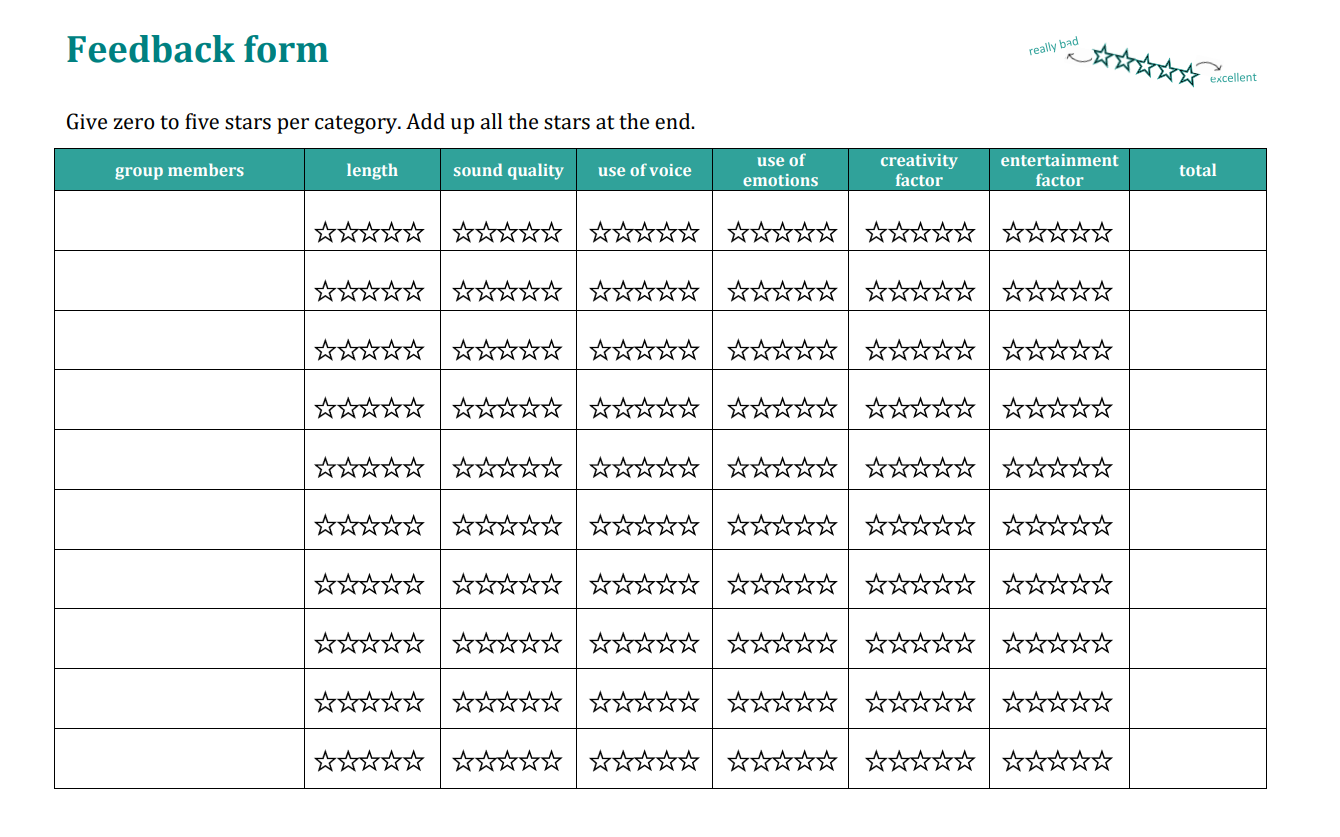Screen dimensions: 1340x837
Task: Click the total cell in the last row
Action: 1197,759
